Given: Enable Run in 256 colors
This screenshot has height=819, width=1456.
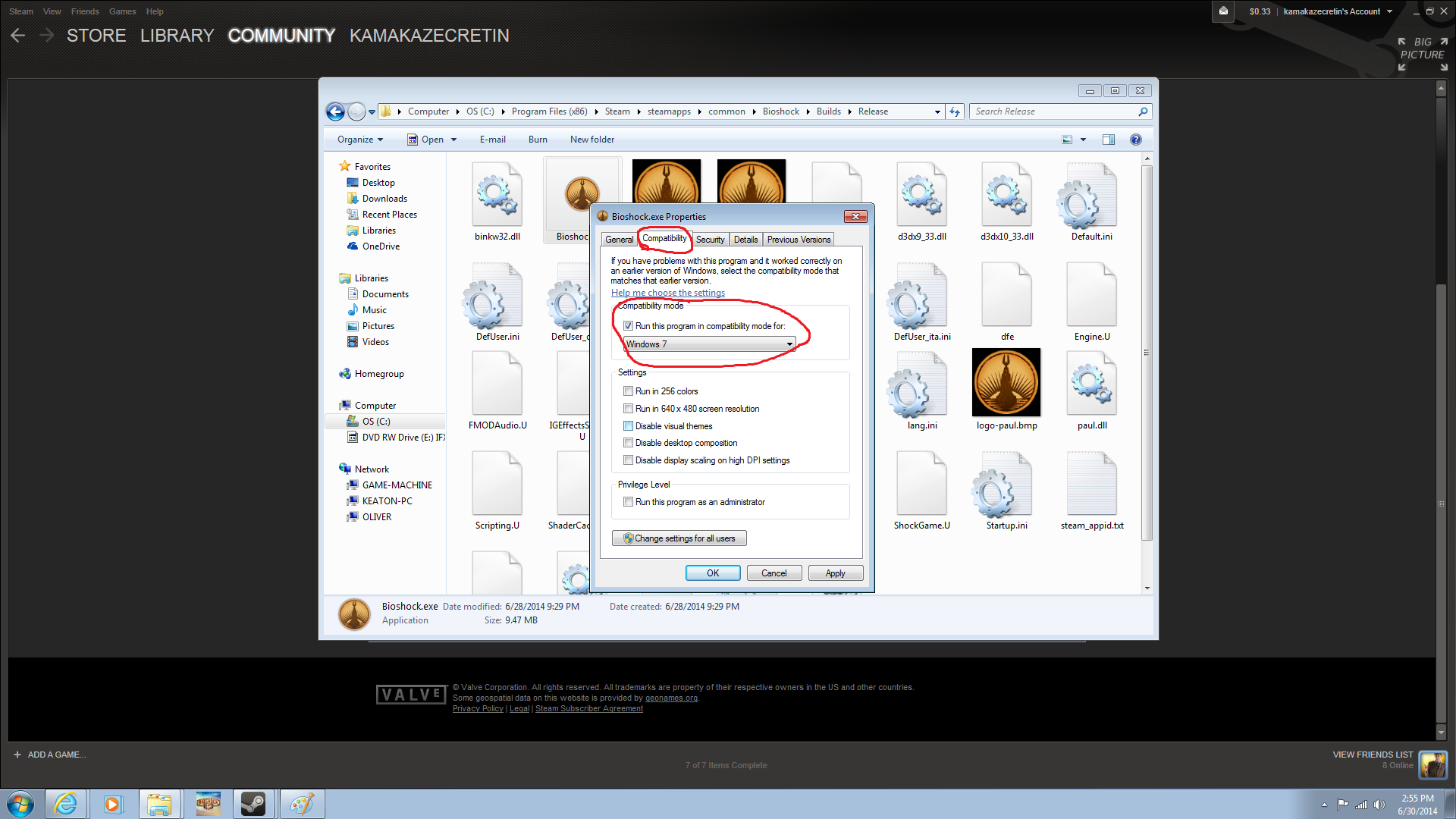Looking at the screenshot, I should 628,391.
